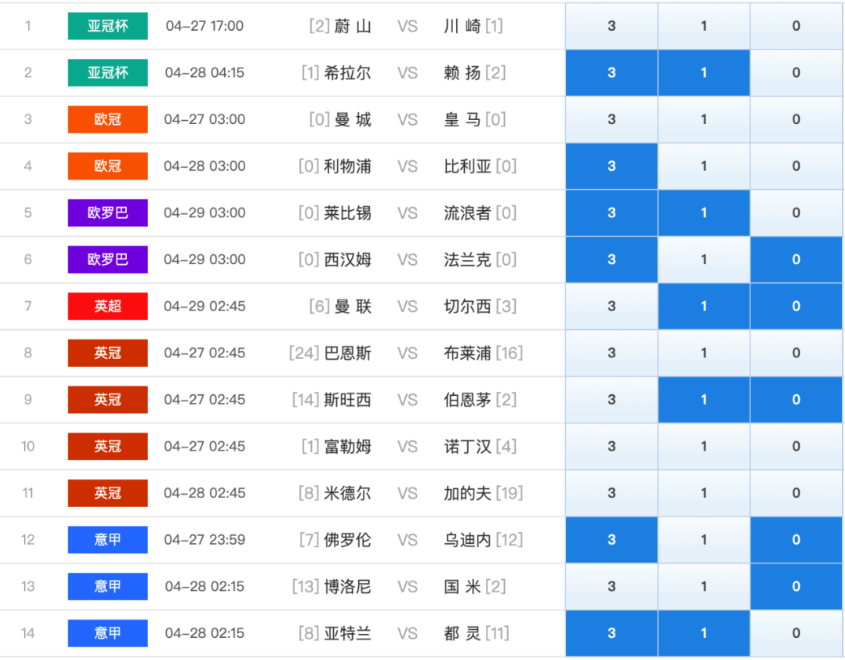
Task: Deselect loss (0) for 斯旺西 vs 伯恩茅
Action: 796,399
